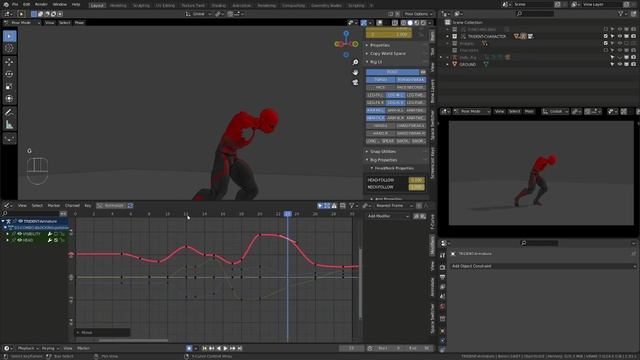Image resolution: width=640 pixels, height=360 pixels.
Task: Click the jump to start playback button
Action: 204,348
